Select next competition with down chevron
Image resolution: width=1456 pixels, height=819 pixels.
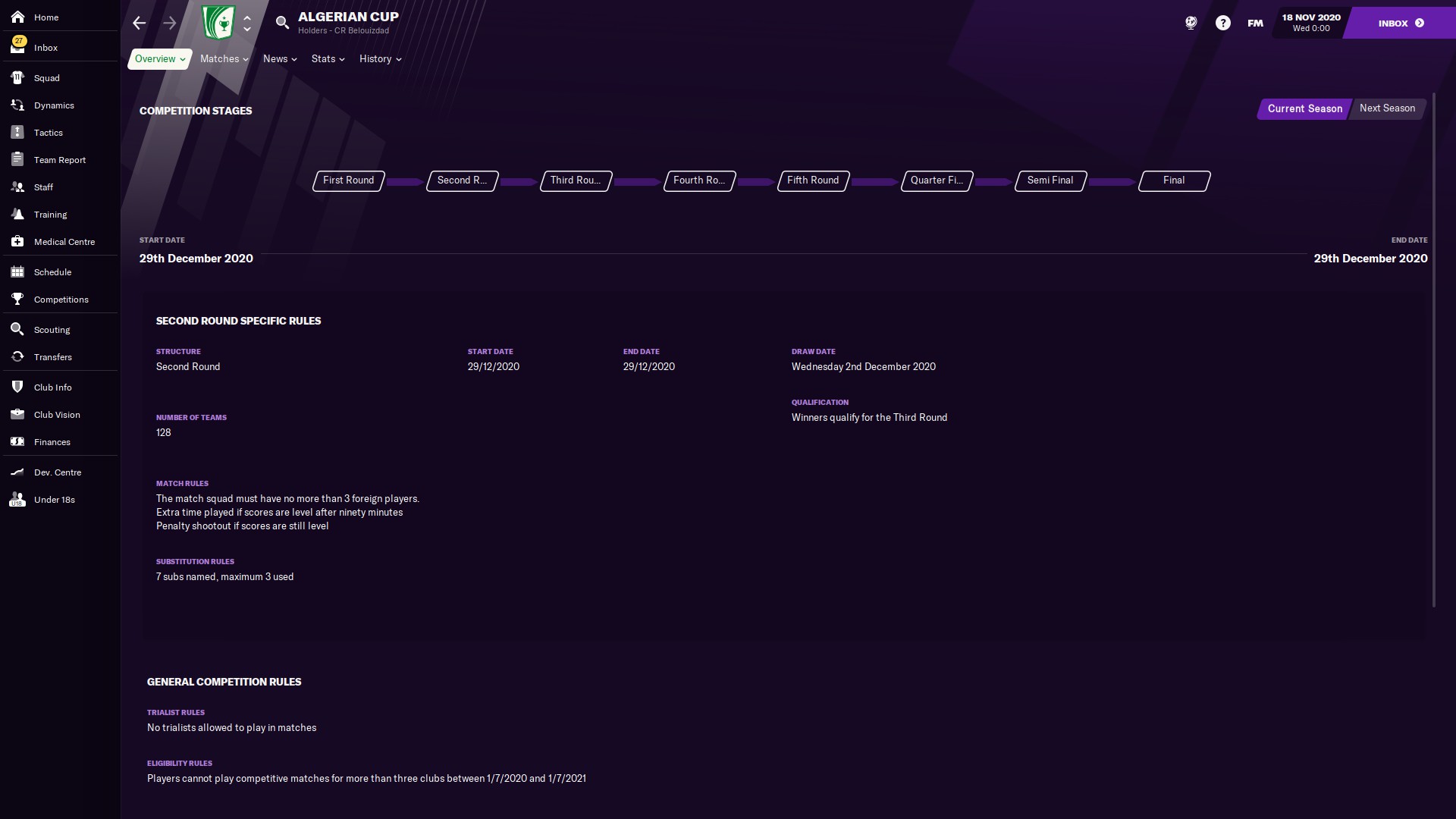coord(247,30)
